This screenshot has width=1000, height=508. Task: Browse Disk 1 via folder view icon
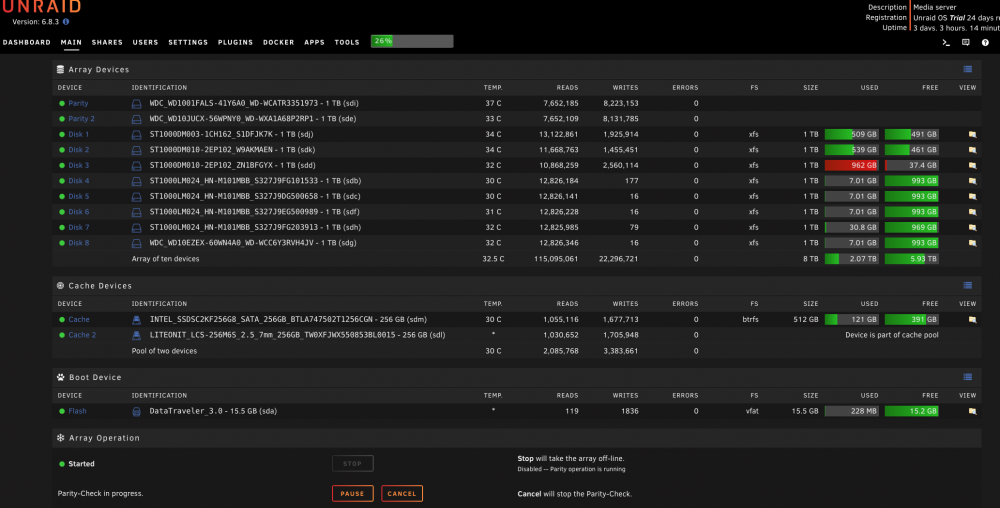tap(972, 134)
